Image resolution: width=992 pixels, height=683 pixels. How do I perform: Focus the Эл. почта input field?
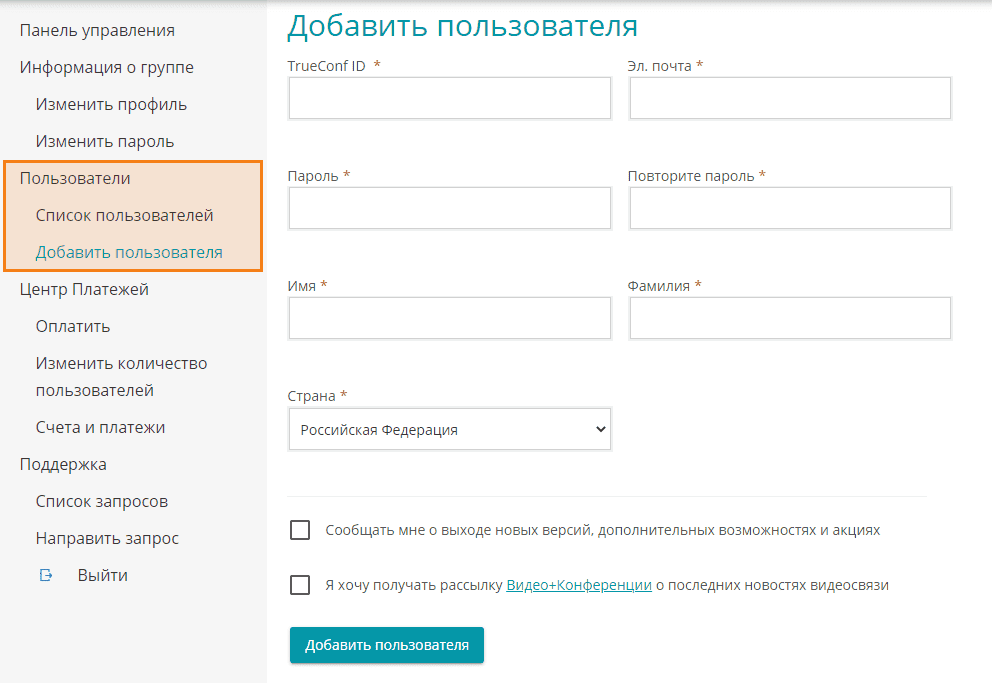pos(790,98)
